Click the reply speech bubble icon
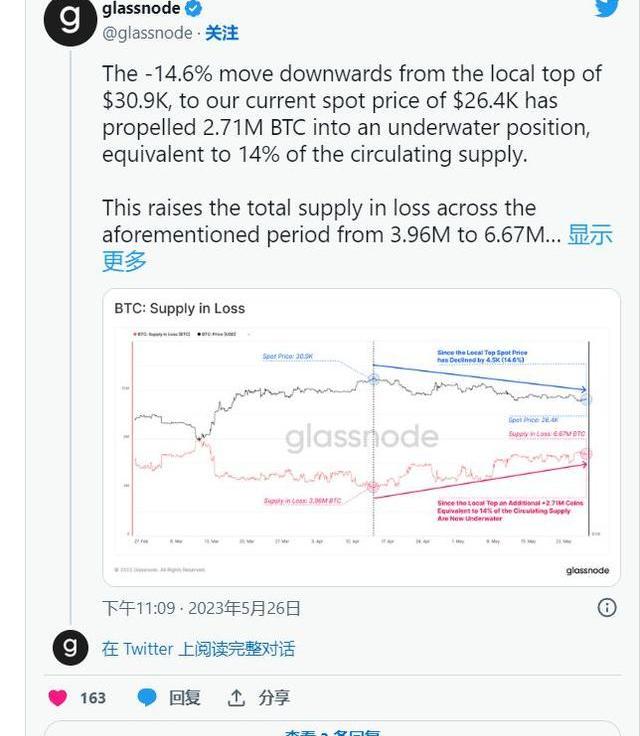 pyautogui.click(x=147, y=698)
